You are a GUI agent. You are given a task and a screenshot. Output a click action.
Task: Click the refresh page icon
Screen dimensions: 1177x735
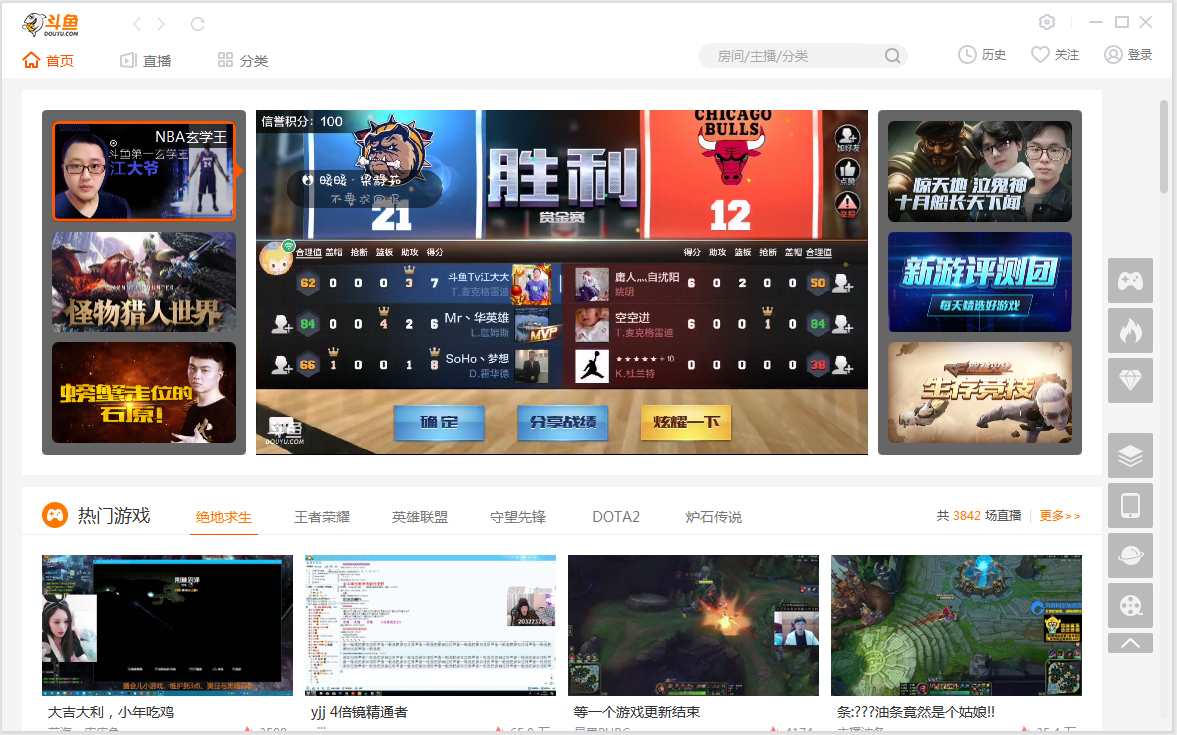coord(197,24)
